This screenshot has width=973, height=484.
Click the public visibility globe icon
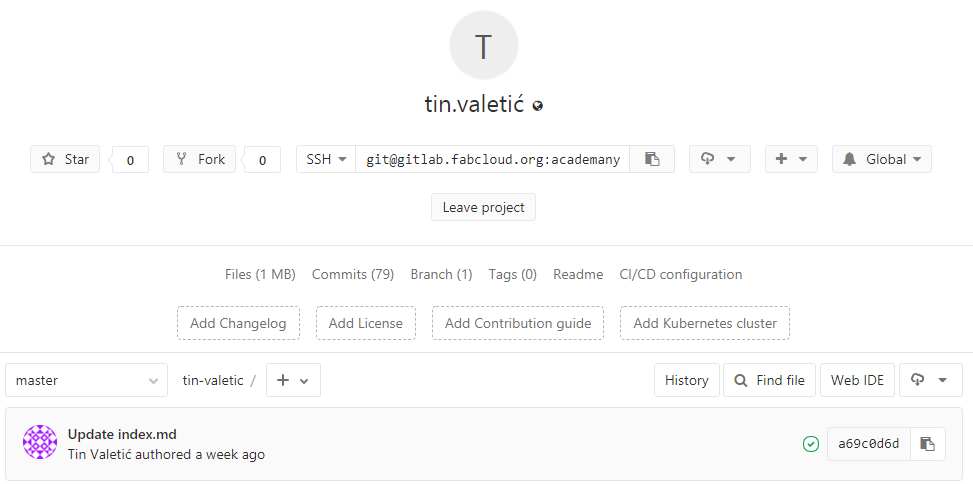538,105
